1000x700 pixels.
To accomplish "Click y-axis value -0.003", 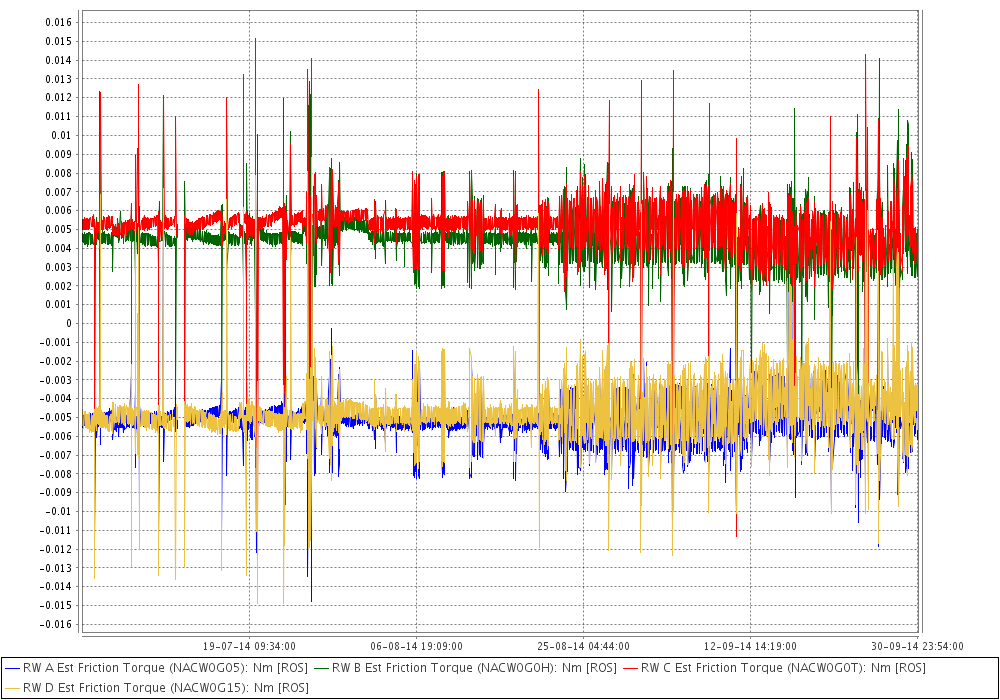I will 56,380.
